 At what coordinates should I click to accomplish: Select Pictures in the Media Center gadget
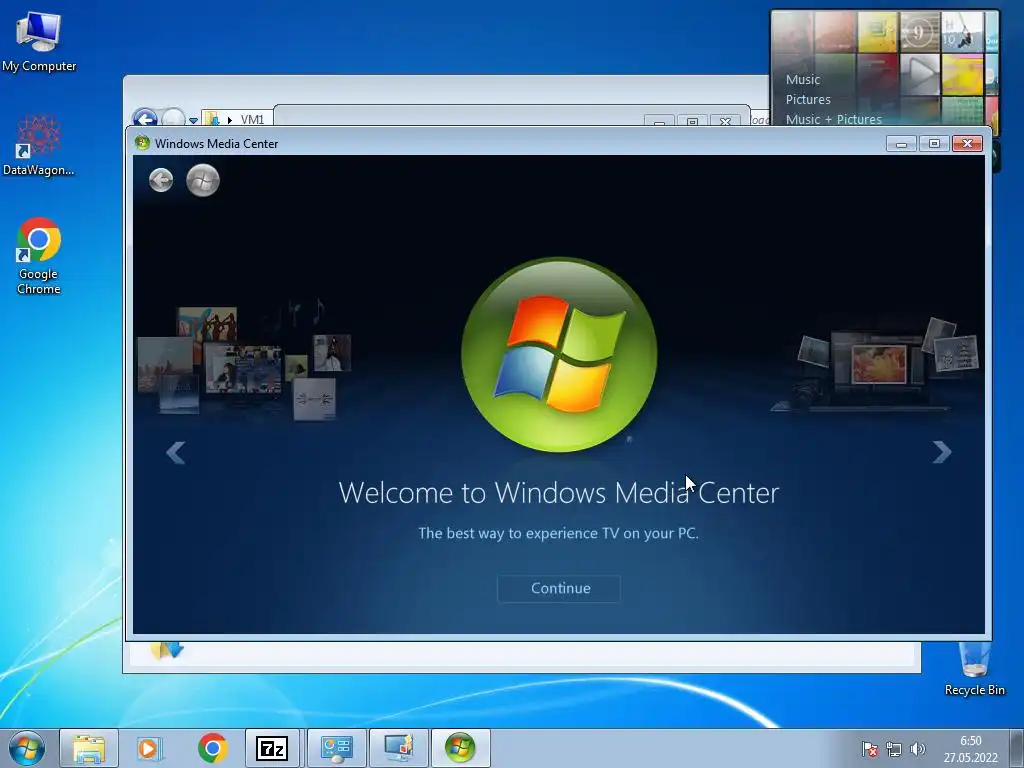[808, 100]
